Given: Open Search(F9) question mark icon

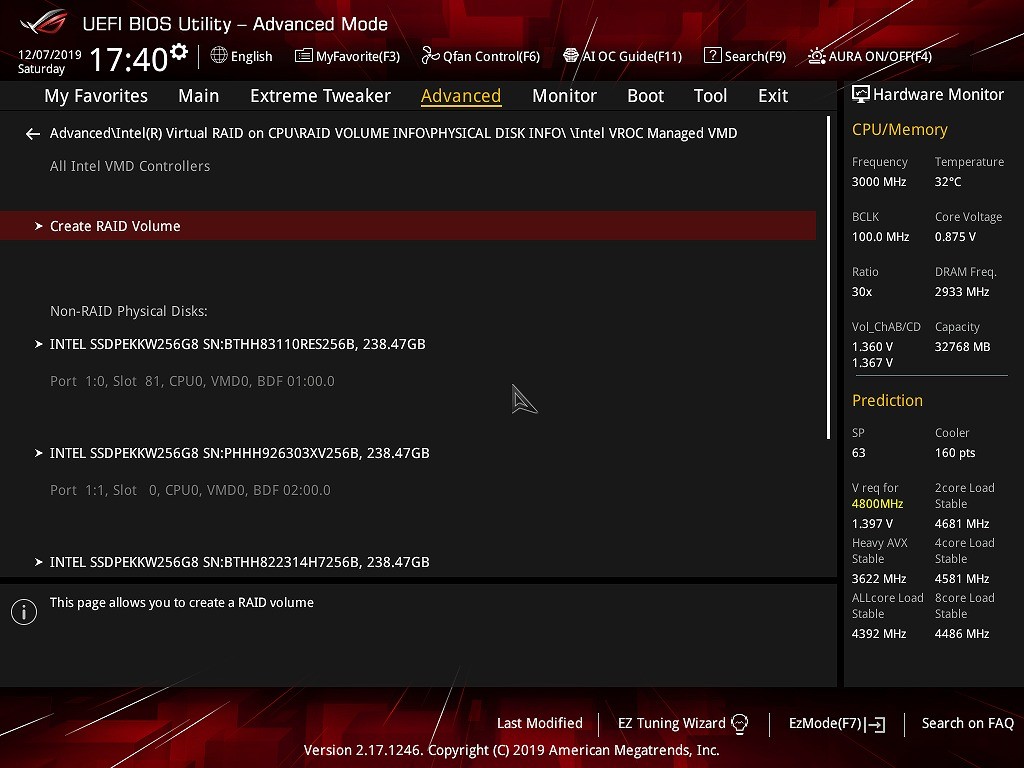Looking at the screenshot, I should [x=712, y=56].
